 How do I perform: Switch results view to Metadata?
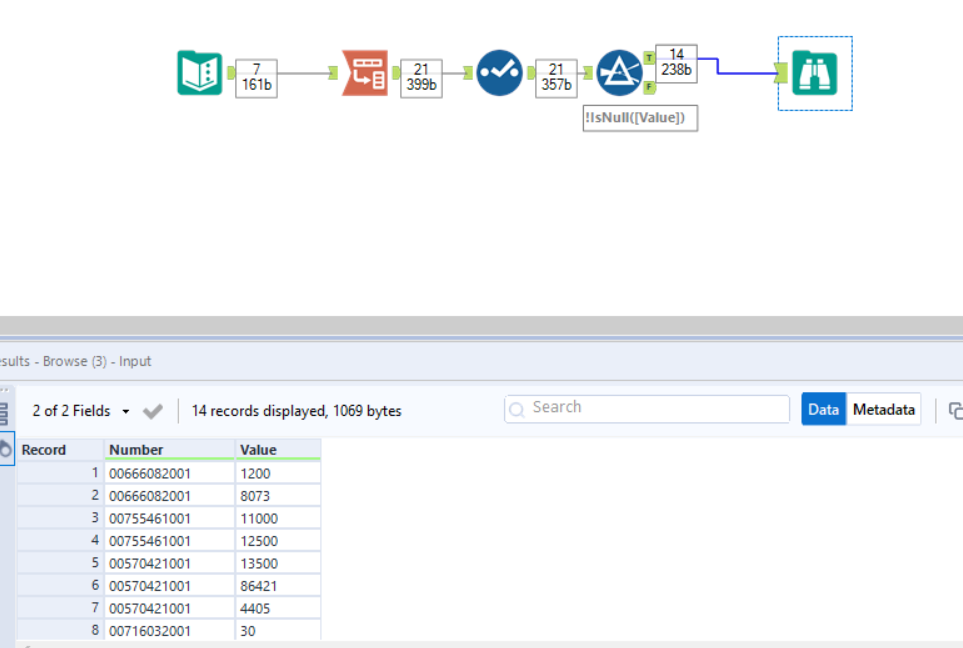coord(883,409)
